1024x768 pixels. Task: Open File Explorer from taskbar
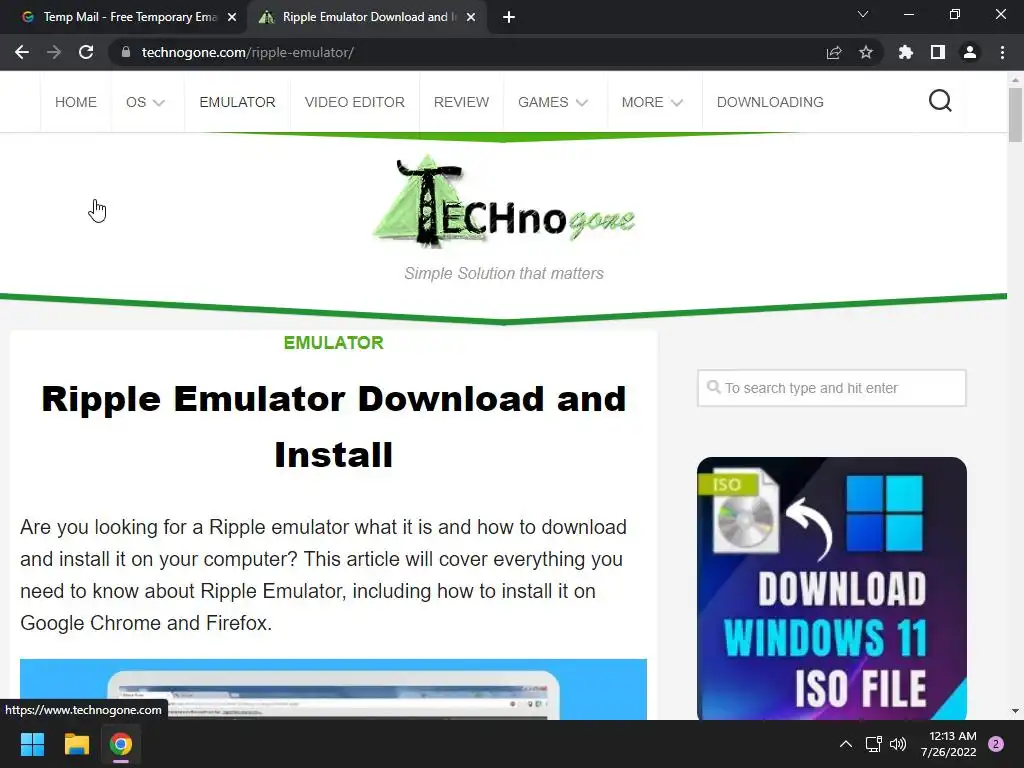(76, 744)
